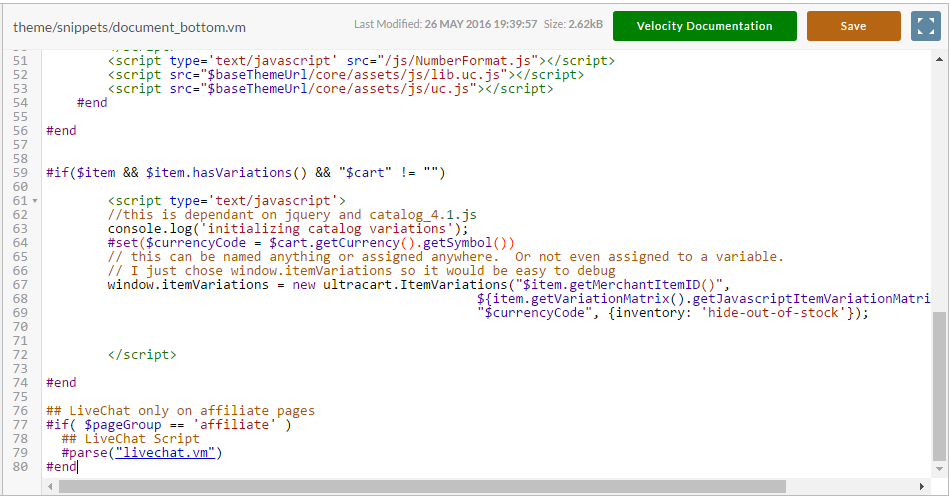Click line number 51 in gutter
Screen dimensions: 950x498
point(20,61)
